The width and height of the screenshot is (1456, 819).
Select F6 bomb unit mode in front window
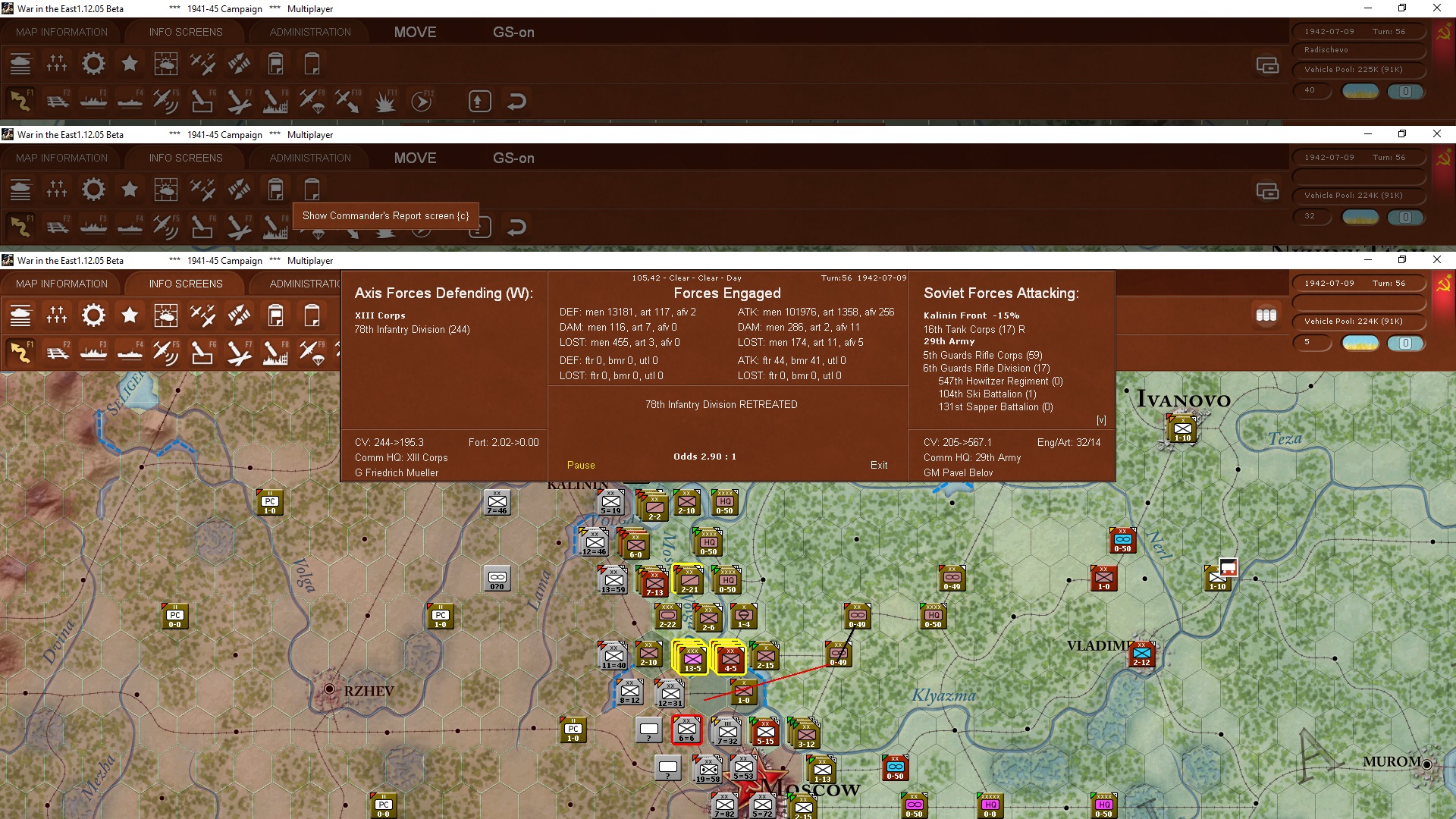point(202,352)
